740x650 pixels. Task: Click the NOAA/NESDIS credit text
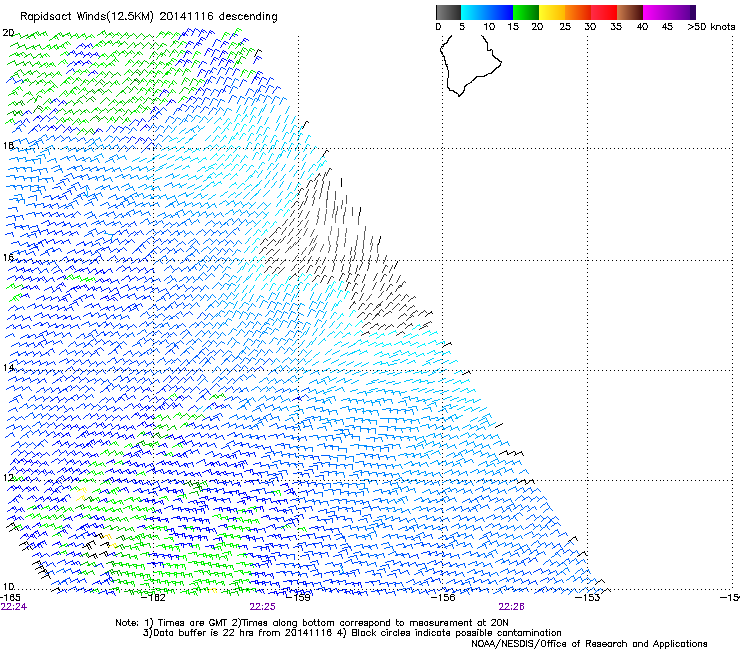coord(589,644)
